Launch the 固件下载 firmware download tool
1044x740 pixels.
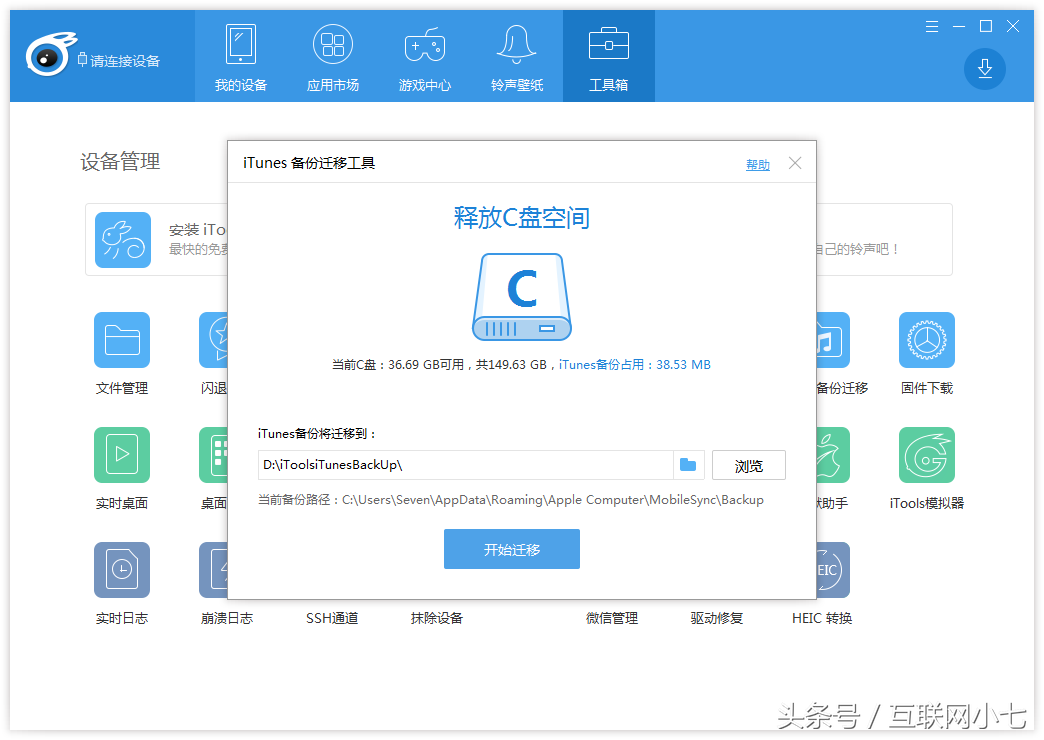pos(926,340)
